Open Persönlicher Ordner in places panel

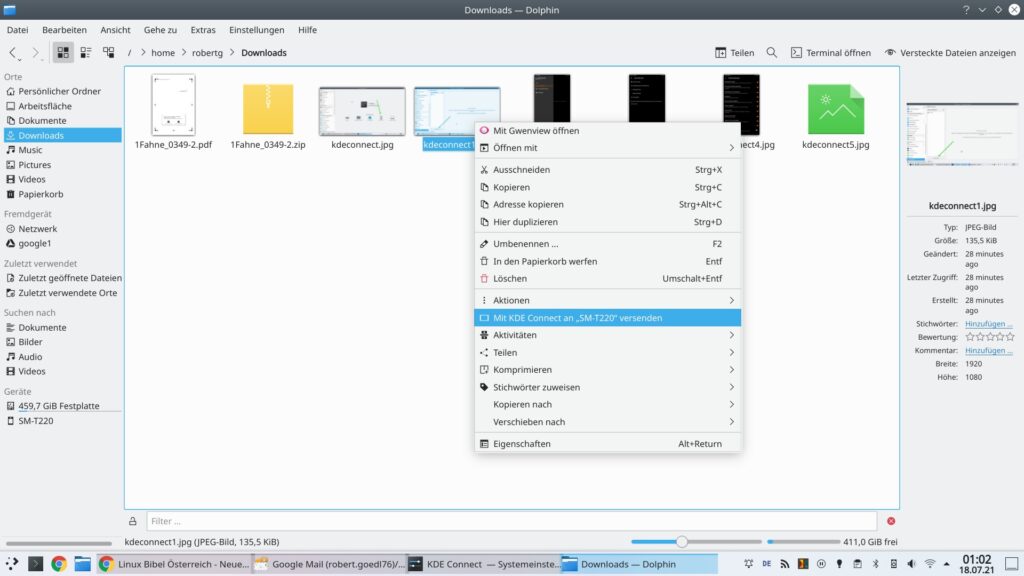(x=62, y=91)
